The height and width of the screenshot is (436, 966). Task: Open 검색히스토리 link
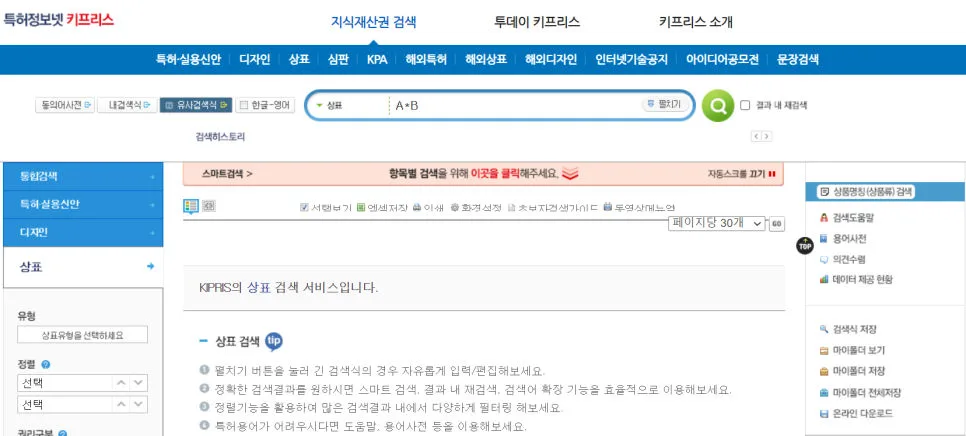point(220,137)
